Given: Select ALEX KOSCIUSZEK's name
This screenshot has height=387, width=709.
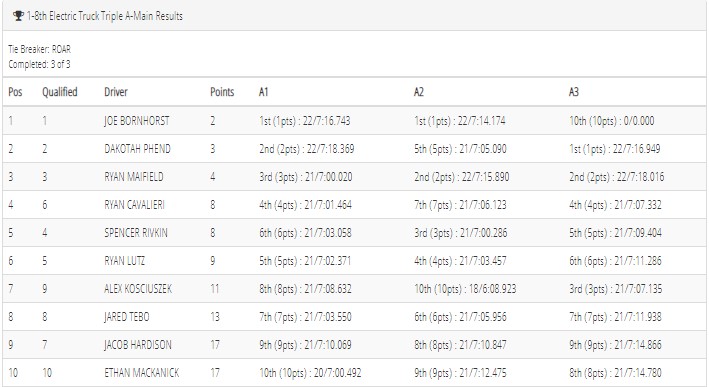Looking at the screenshot, I should pos(138,289).
